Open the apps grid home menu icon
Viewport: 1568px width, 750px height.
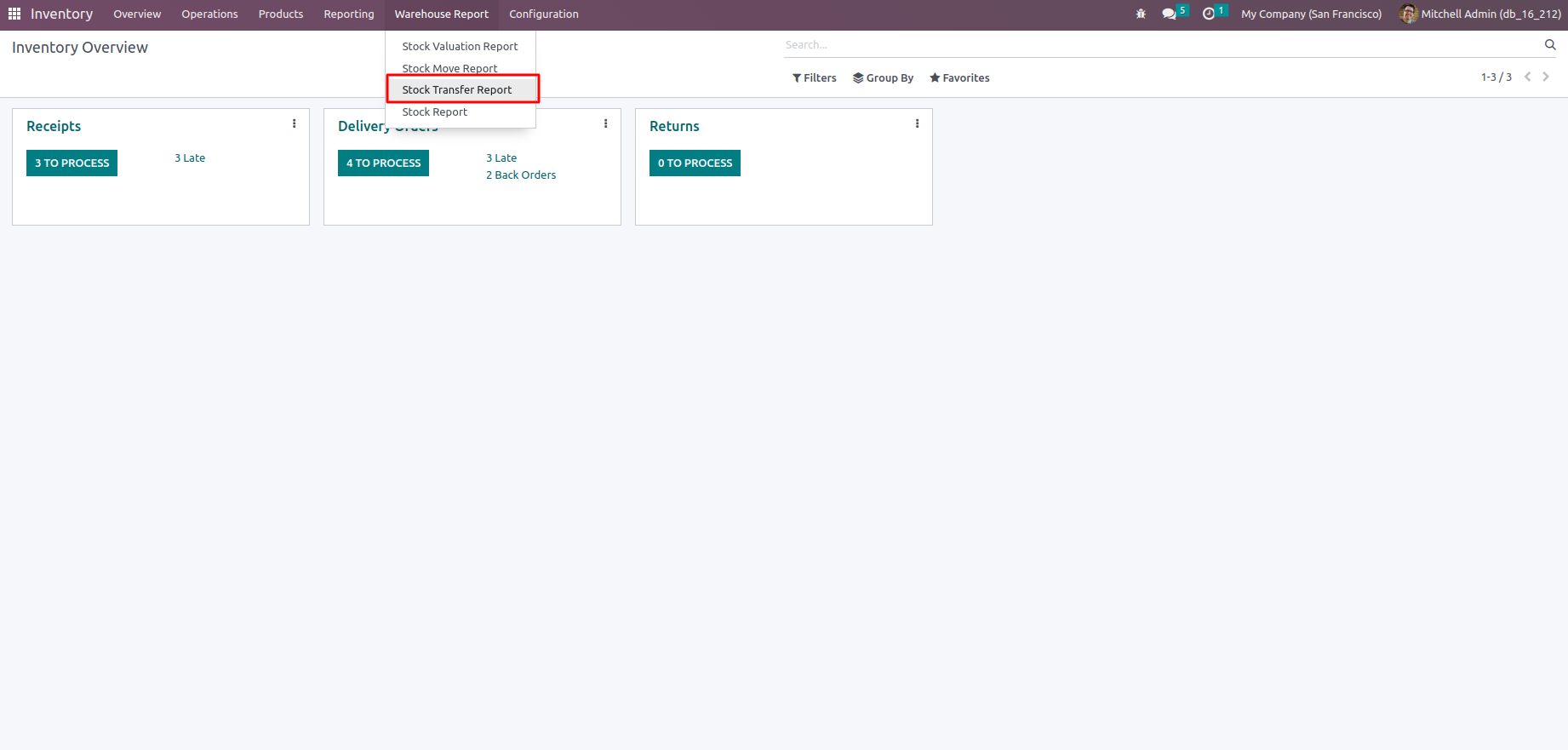(14, 14)
